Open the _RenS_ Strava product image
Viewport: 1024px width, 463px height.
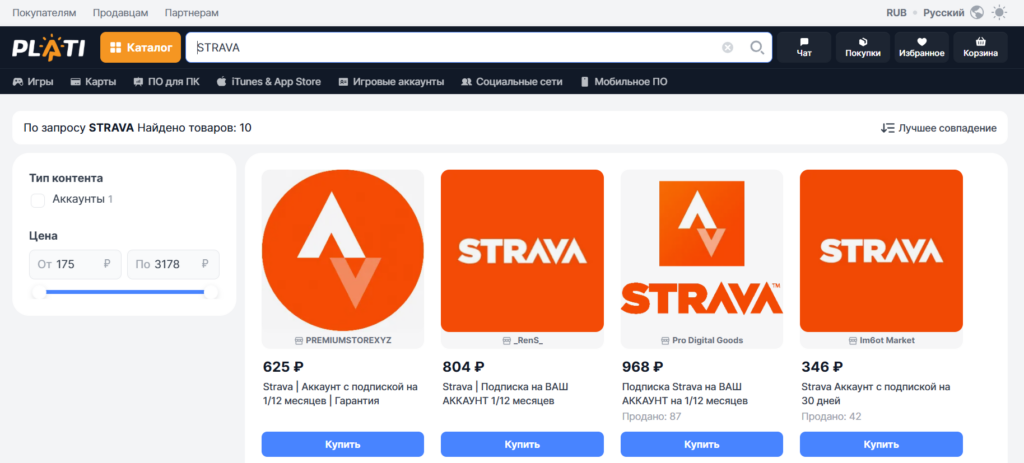click(x=522, y=251)
